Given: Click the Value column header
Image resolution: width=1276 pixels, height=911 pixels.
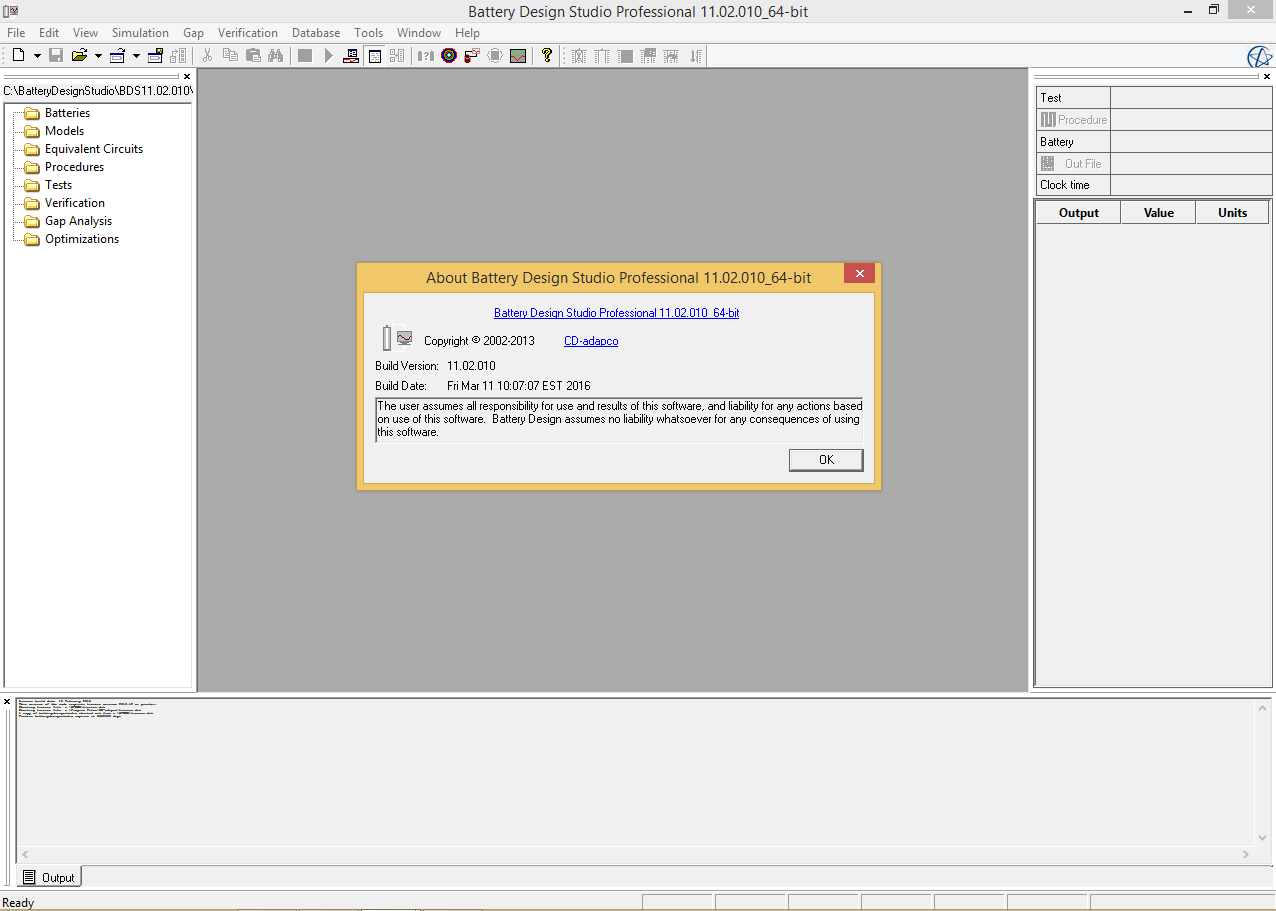Looking at the screenshot, I should 1159,212.
